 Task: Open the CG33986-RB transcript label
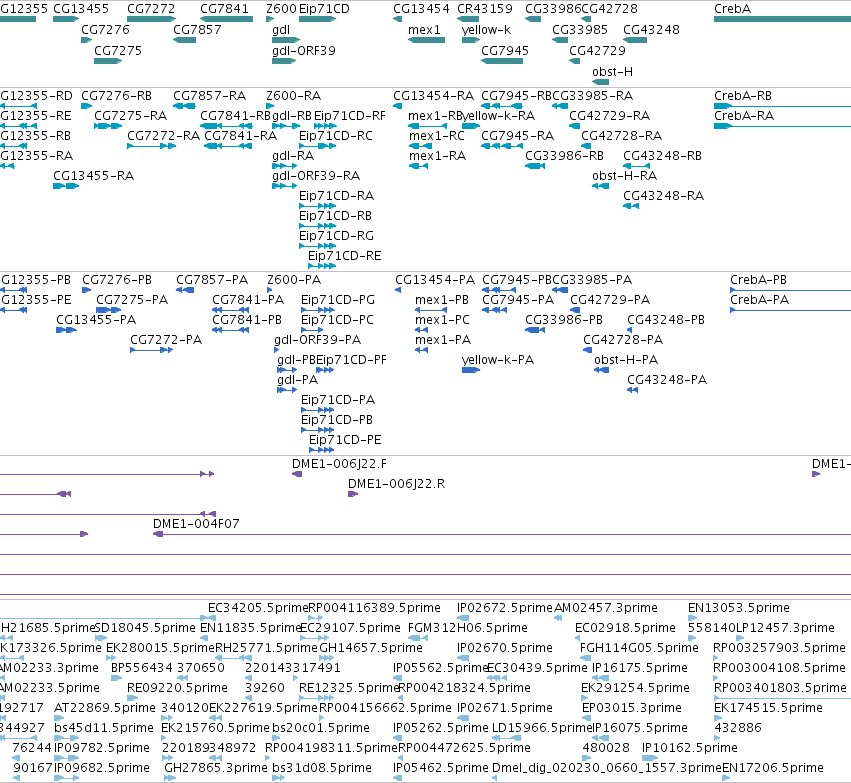coord(564,156)
